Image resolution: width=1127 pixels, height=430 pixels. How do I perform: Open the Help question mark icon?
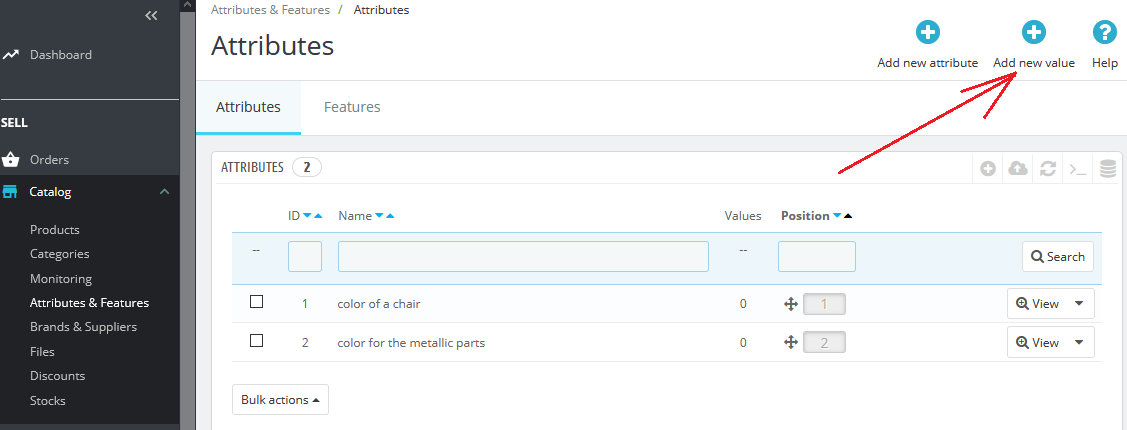click(1104, 32)
